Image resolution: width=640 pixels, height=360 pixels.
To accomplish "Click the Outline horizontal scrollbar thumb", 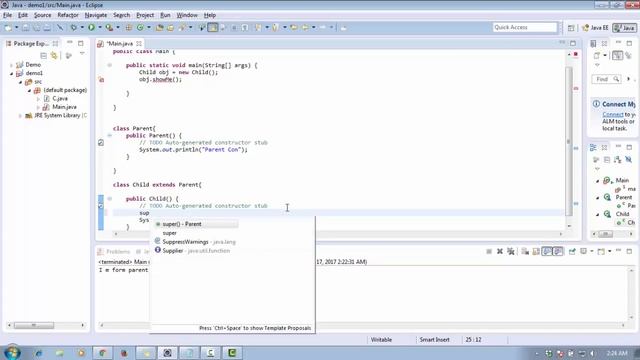I will pos(606,234).
